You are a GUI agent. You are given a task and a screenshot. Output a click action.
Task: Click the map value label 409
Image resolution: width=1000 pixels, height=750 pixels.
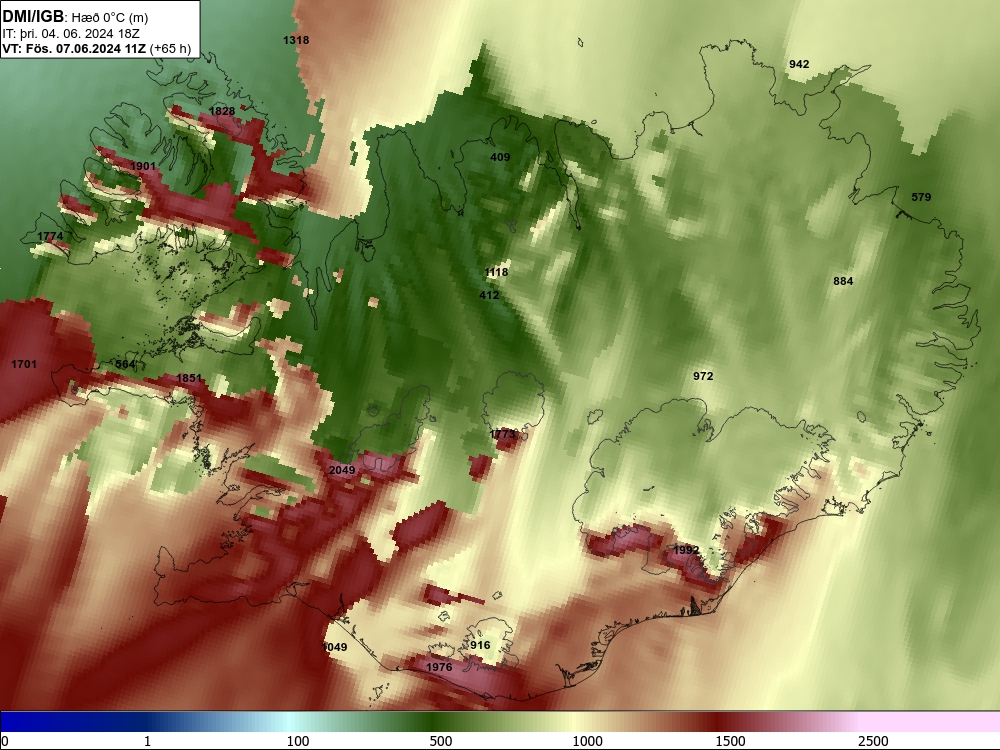click(x=500, y=157)
